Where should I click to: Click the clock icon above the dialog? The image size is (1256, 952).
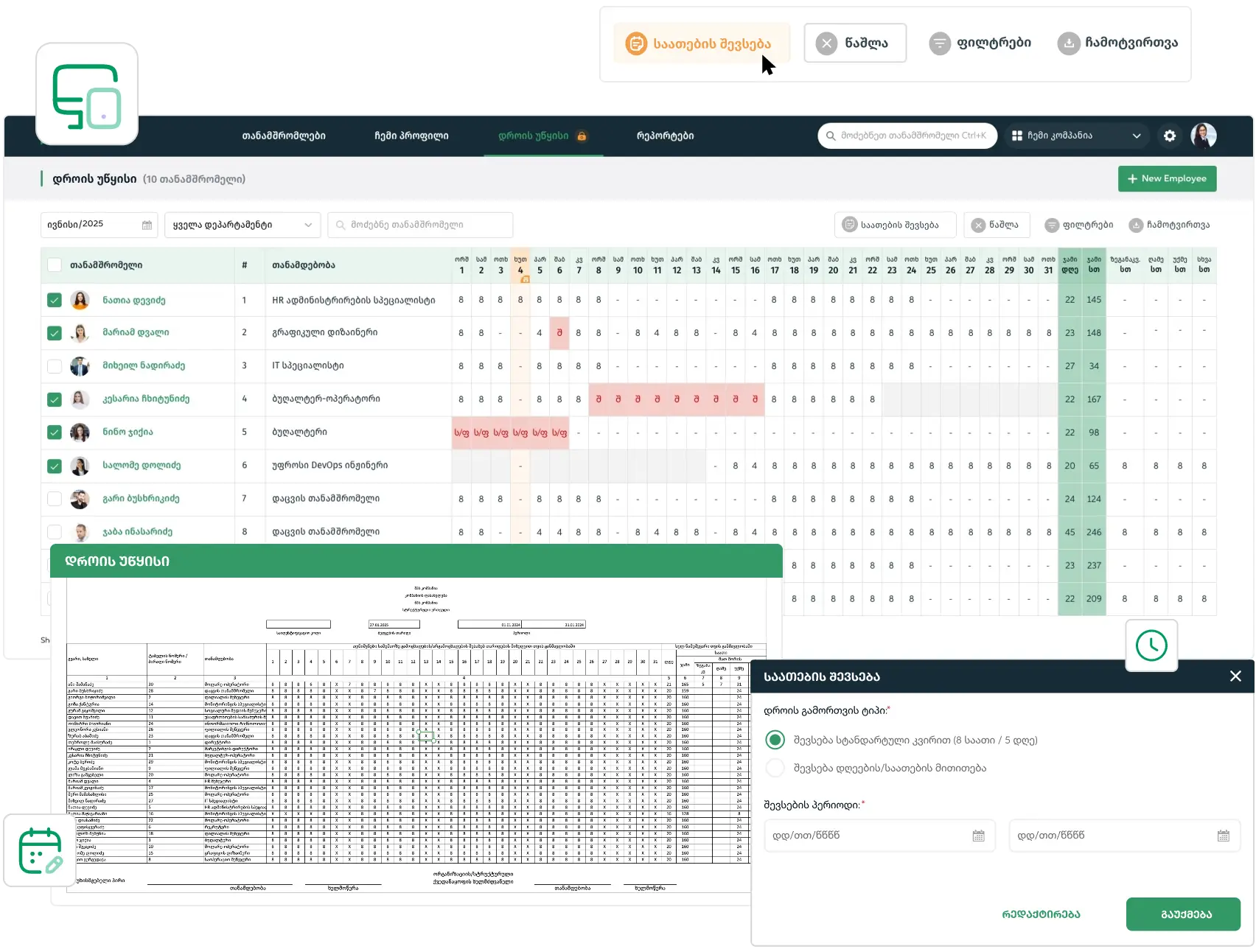click(1151, 645)
